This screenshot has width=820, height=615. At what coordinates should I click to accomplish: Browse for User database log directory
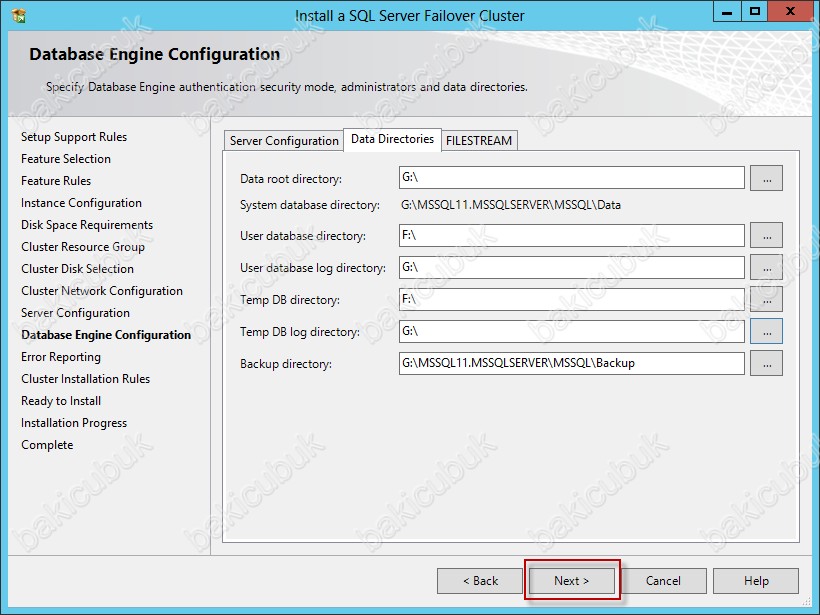[x=766, y=268]
